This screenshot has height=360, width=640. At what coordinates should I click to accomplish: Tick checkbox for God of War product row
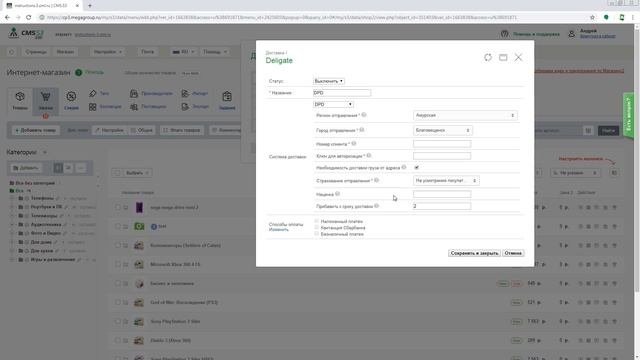click(x=118, y=302)
